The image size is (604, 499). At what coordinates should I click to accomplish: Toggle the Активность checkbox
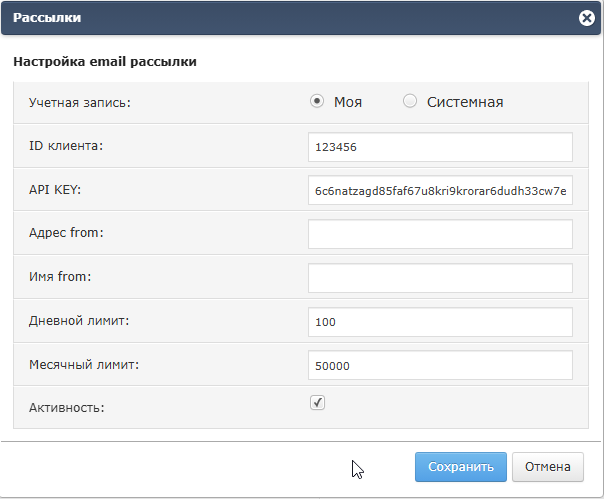[x=317, y=402]
